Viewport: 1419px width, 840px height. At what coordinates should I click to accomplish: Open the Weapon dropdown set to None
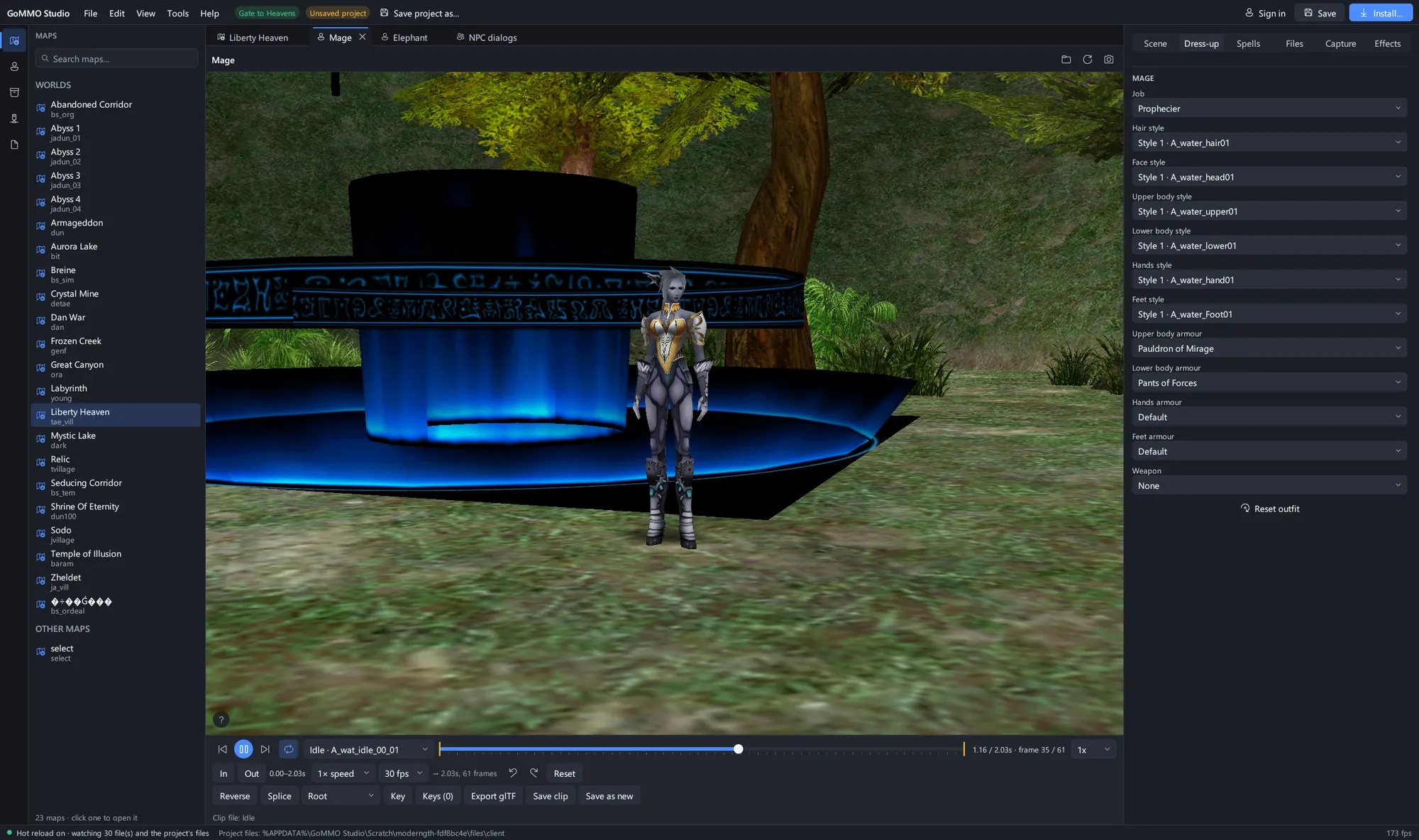pos(1269,485)
